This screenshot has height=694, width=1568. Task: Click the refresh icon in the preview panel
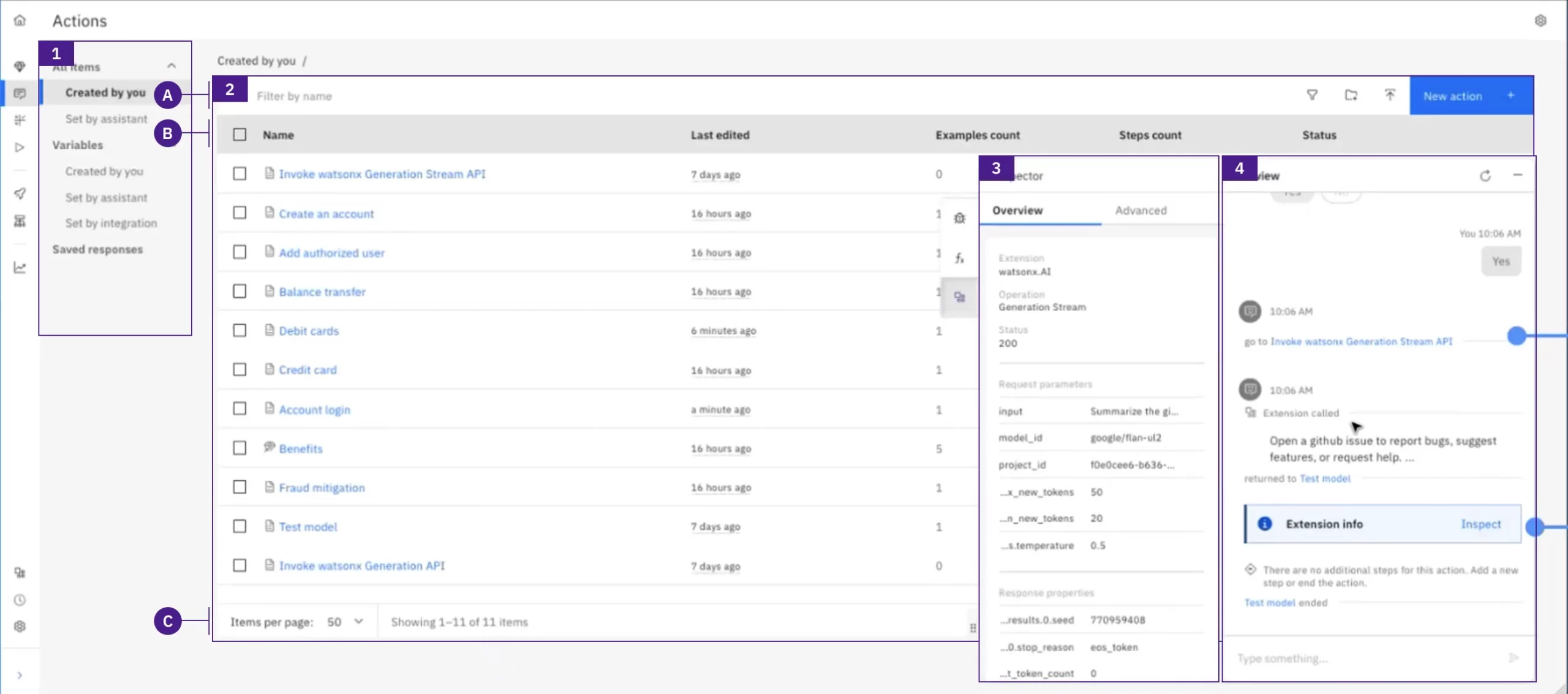[x=1485, y=176]
